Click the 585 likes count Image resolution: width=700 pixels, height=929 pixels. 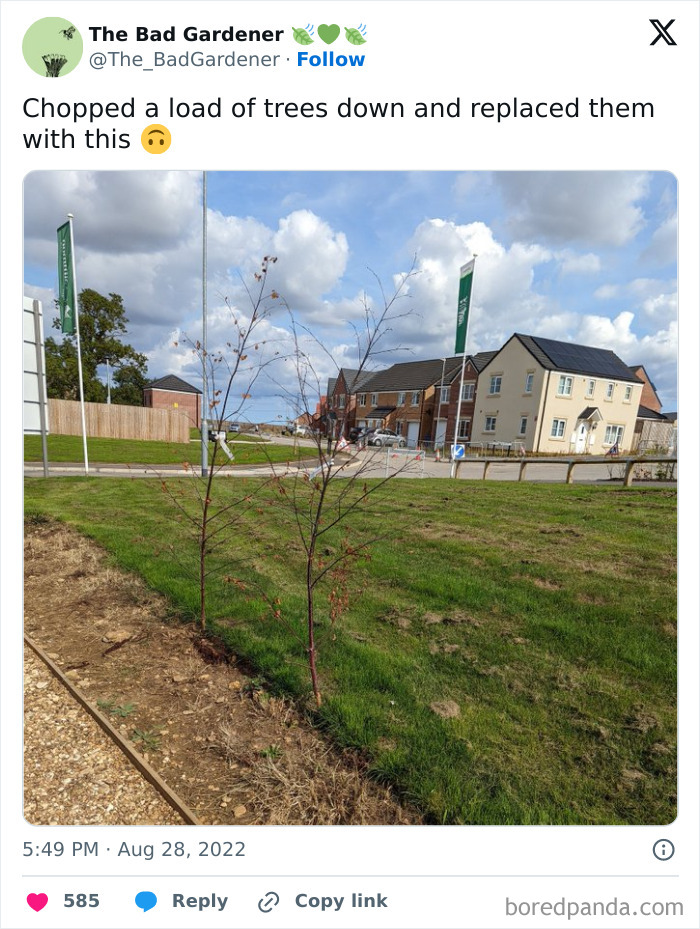coord(81,901)
